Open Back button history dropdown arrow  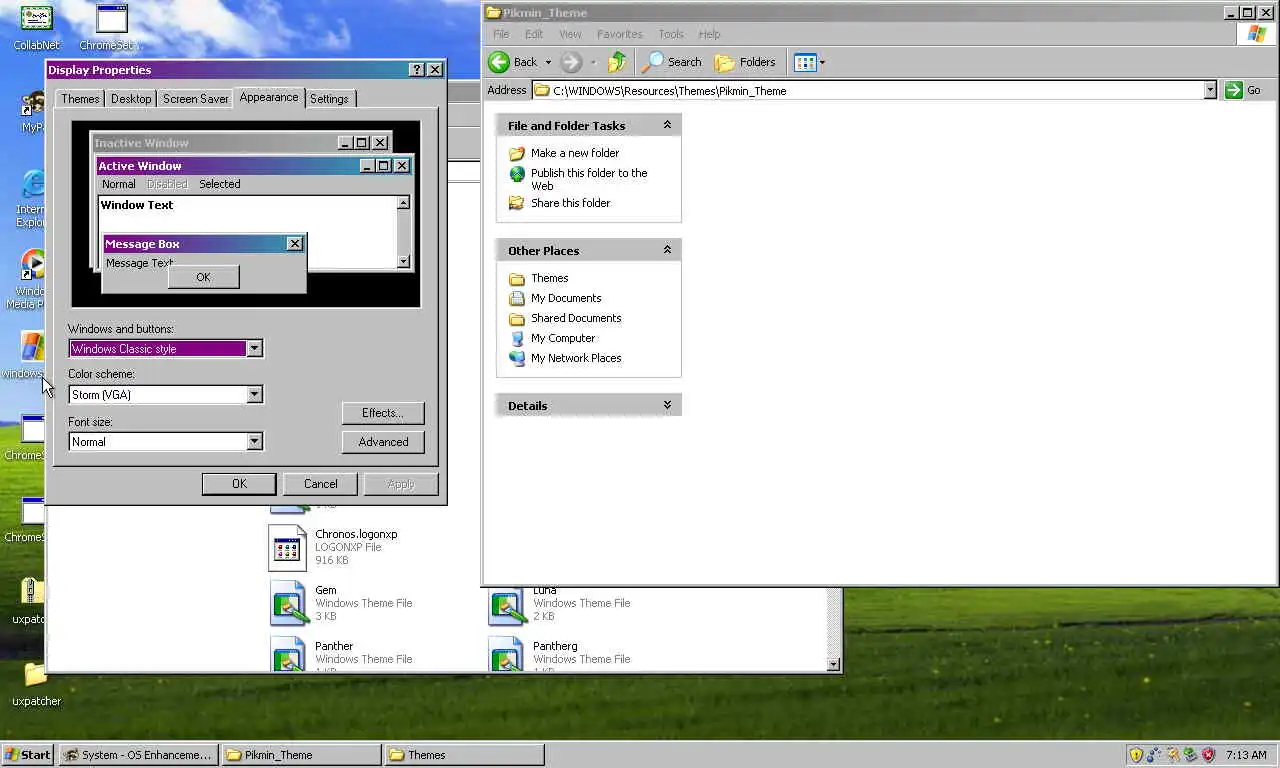coord(548,63)
